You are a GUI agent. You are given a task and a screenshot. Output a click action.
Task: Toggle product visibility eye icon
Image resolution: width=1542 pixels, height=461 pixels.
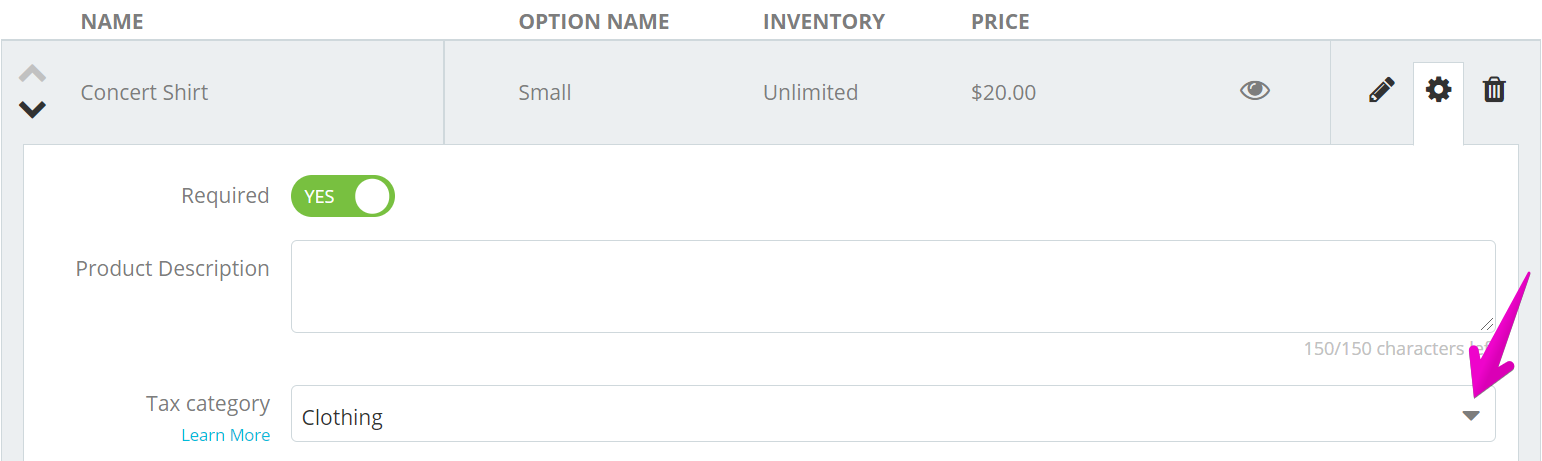click(x=1255, y=91)
